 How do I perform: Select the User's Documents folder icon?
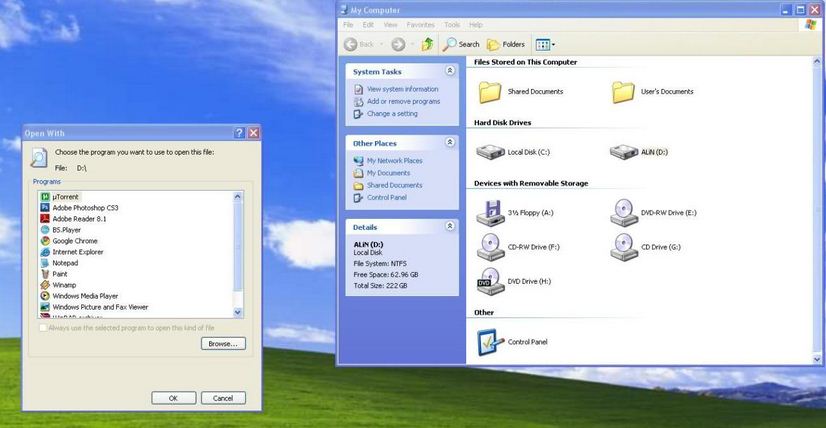pyautogui.click(x=623, y=92)
